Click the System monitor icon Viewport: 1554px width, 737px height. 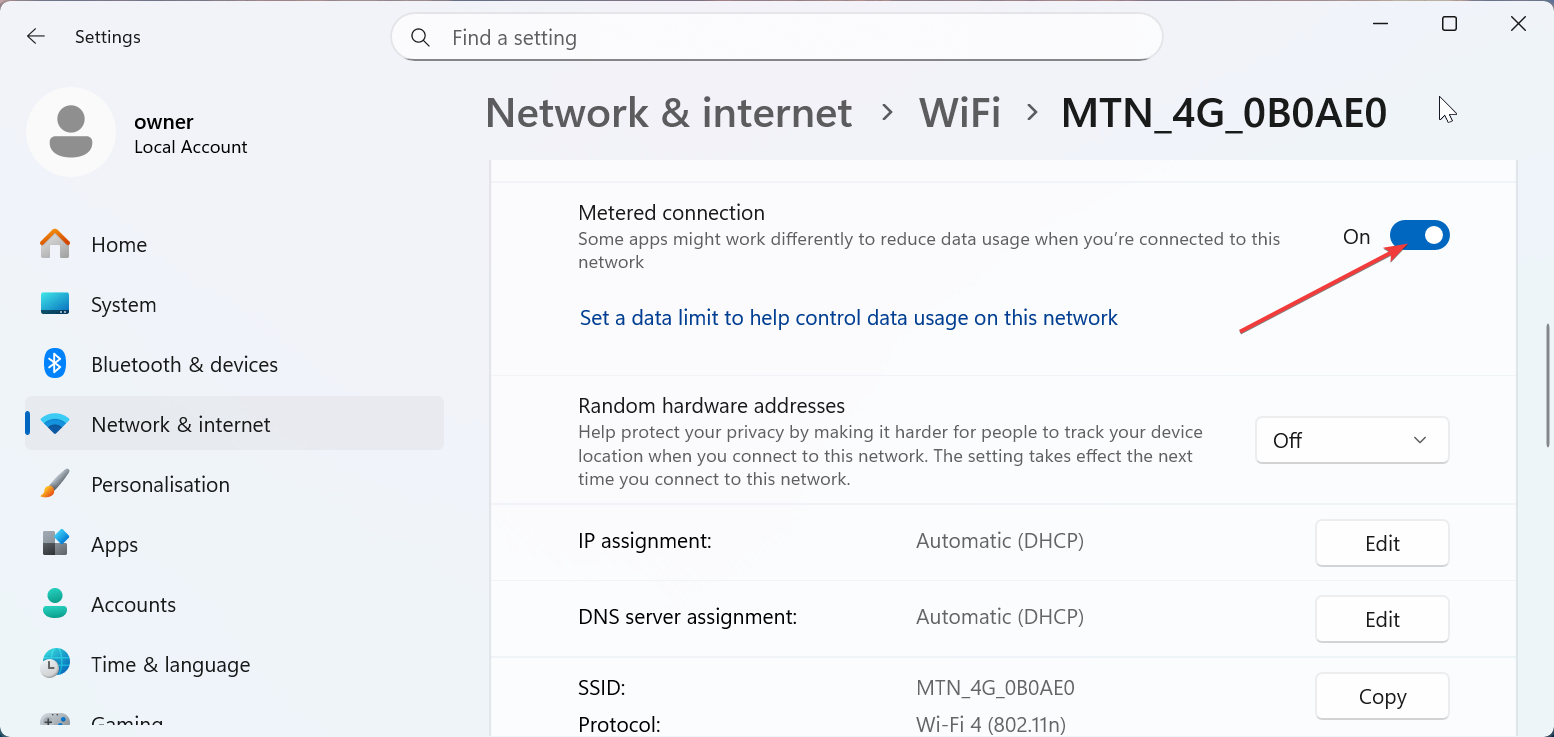tap(55, 304)
